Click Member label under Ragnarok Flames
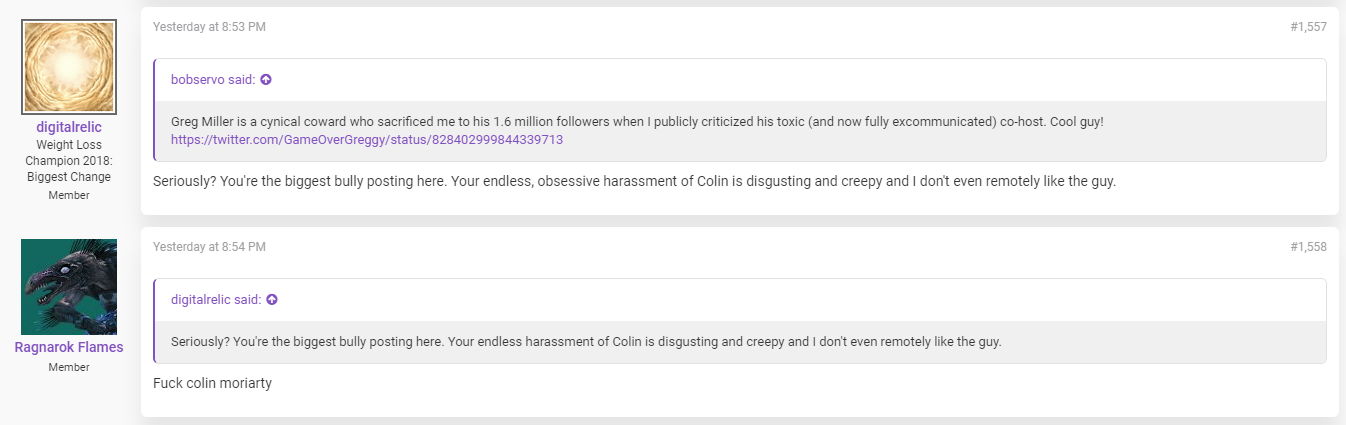1346x425 pixels. [69, 367]
